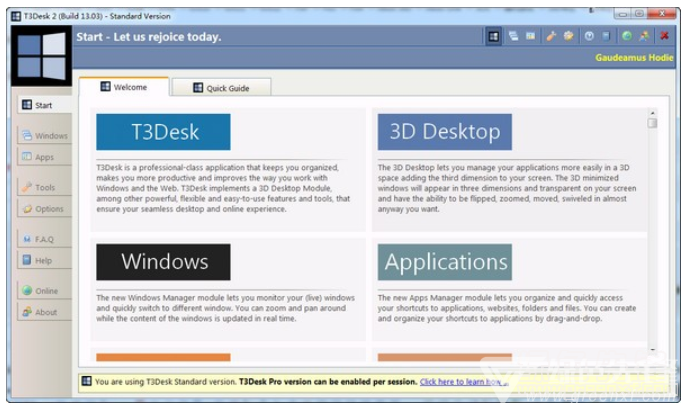Maximize the T3Desk window
Screen dimensions: 687x410
[639, 14]
